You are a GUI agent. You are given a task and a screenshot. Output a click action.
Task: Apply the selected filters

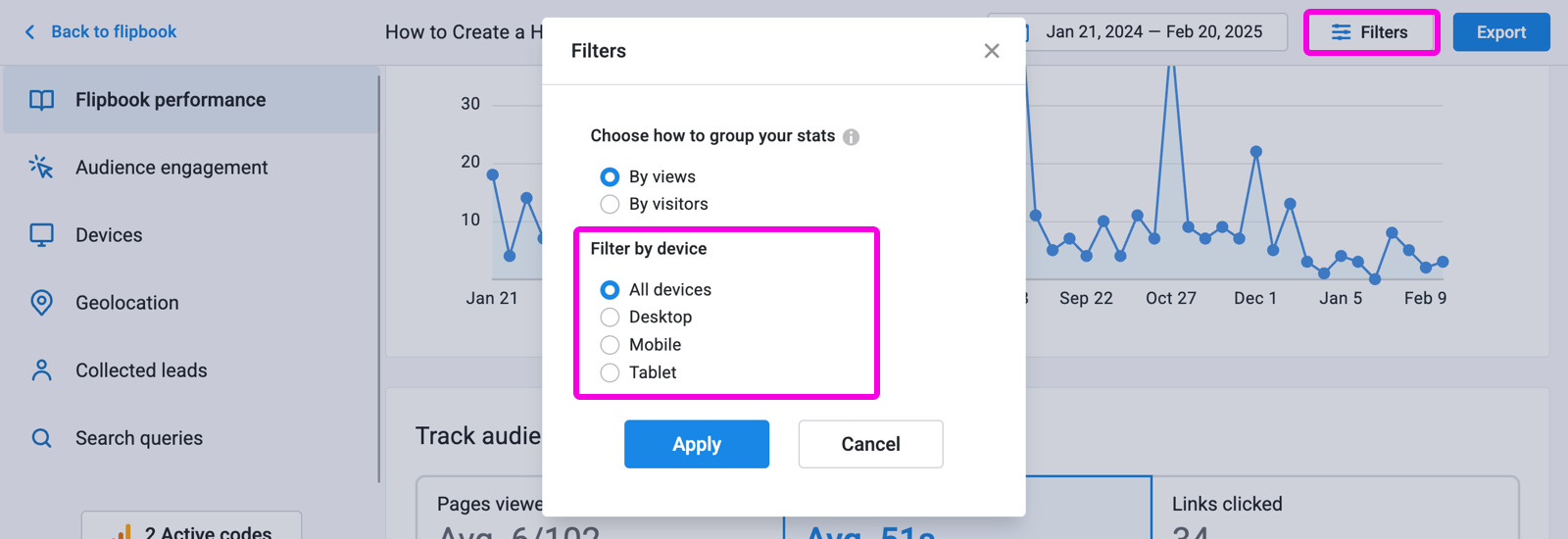[696, 444]
